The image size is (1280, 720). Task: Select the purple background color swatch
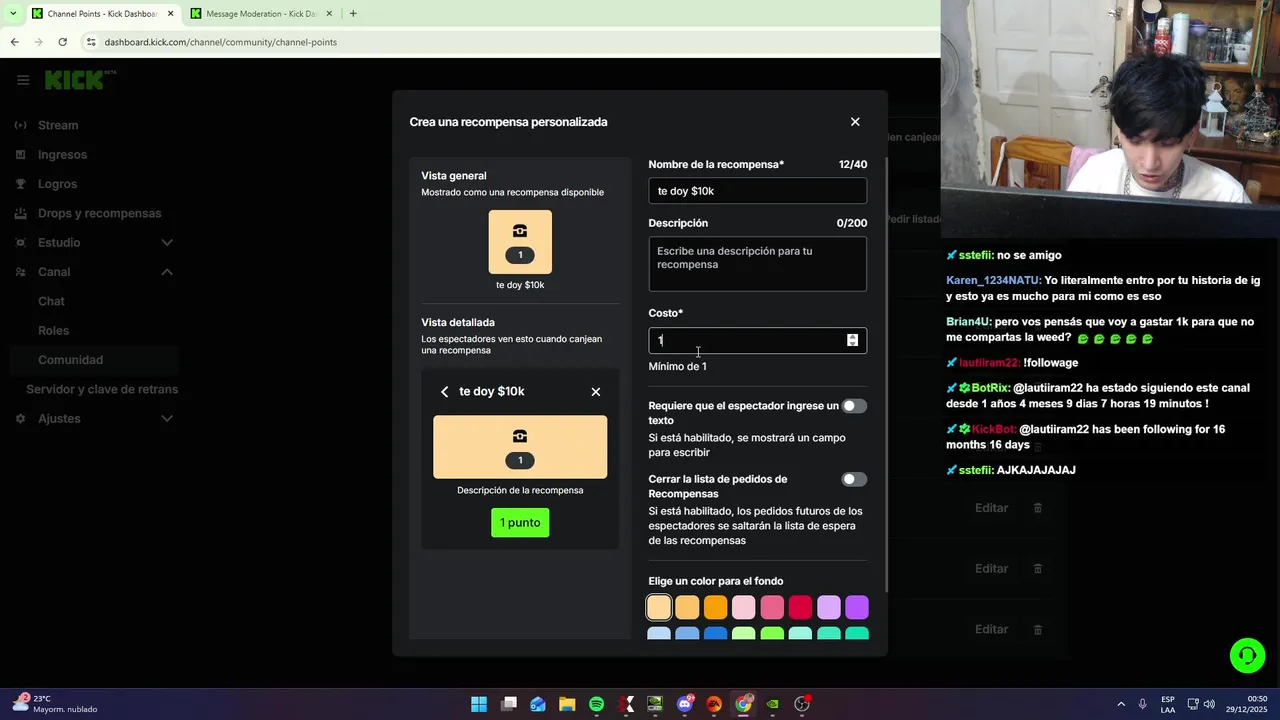click(x=857, y=607)
